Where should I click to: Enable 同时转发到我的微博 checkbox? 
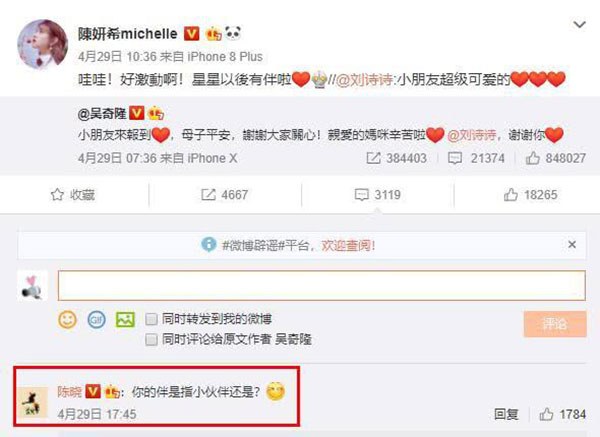(152, 319)
